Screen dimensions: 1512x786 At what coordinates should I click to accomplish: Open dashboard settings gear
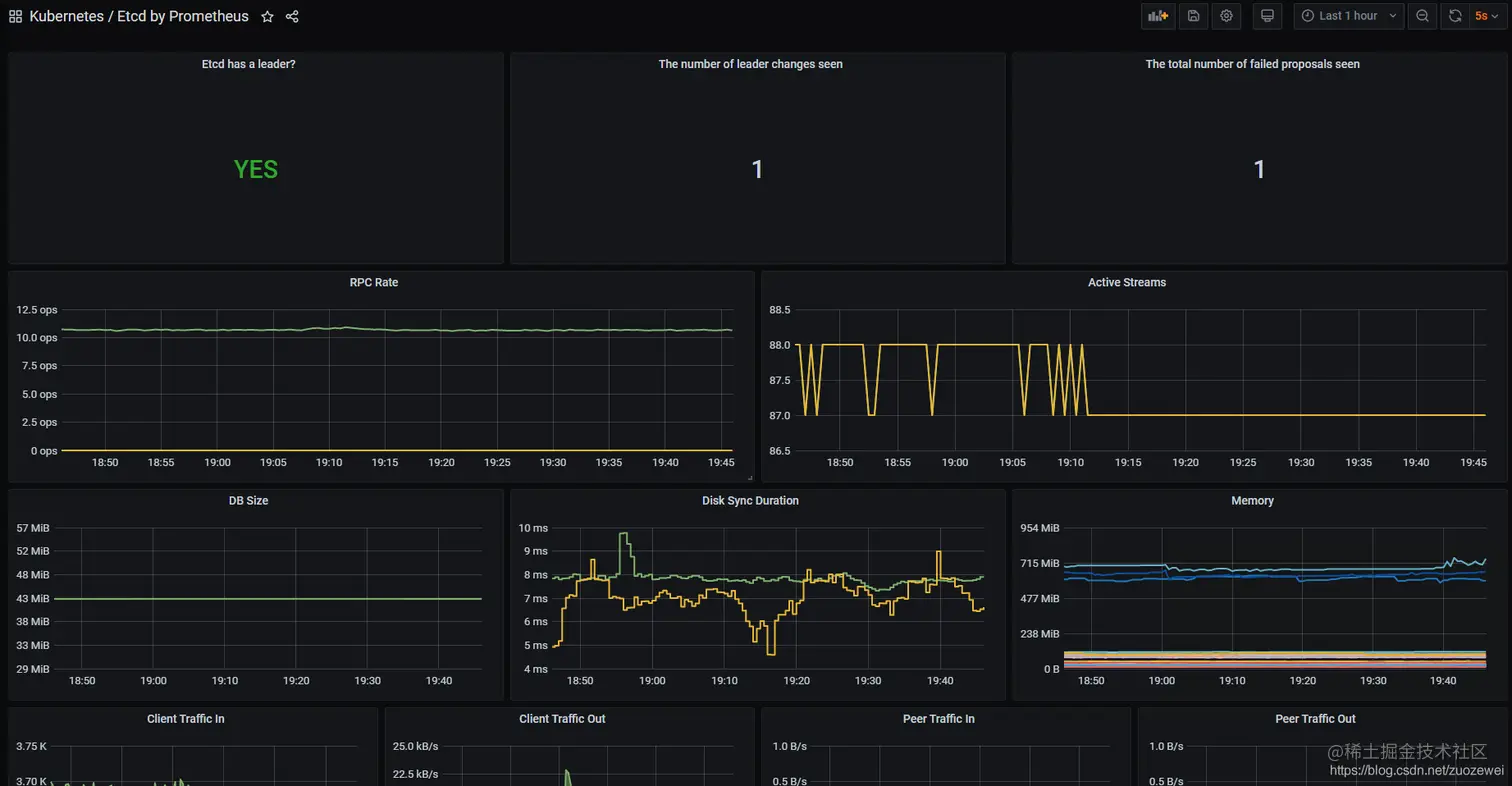tap(1227, 16)
